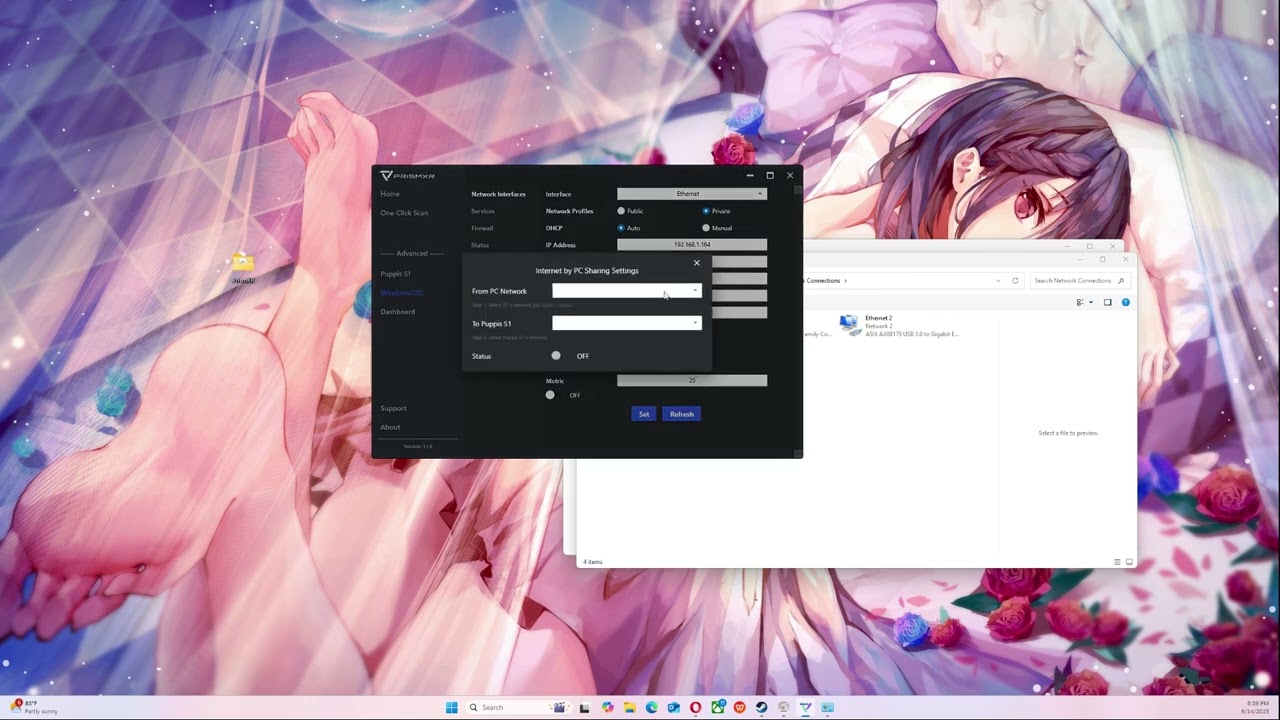Click the Metric field showing 25

click(692, 381)
